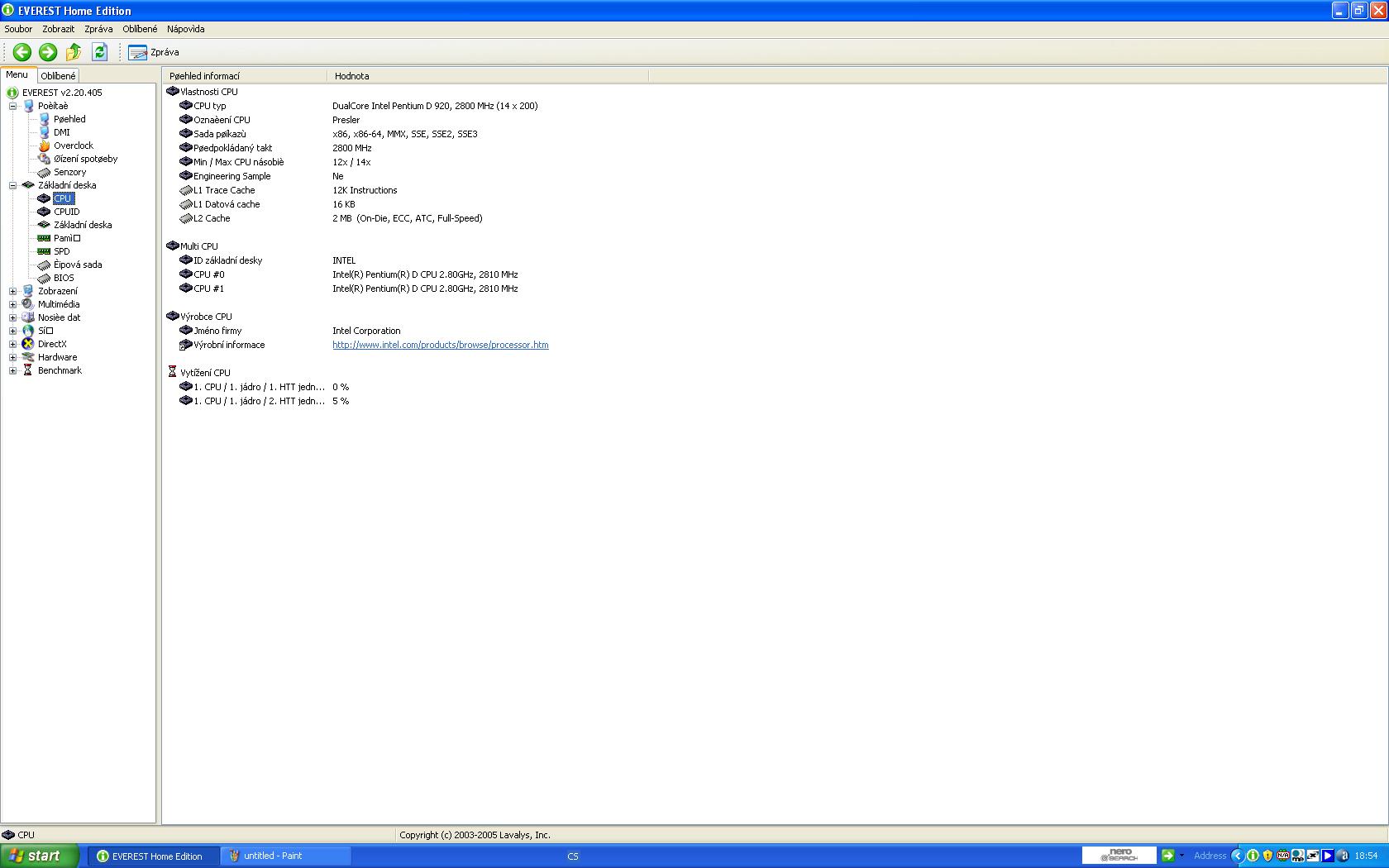The width and height of the screenshot is (1389, 868).
Task: Collapse the Poèítaè tree node
Action: click(x=12, y=106)
